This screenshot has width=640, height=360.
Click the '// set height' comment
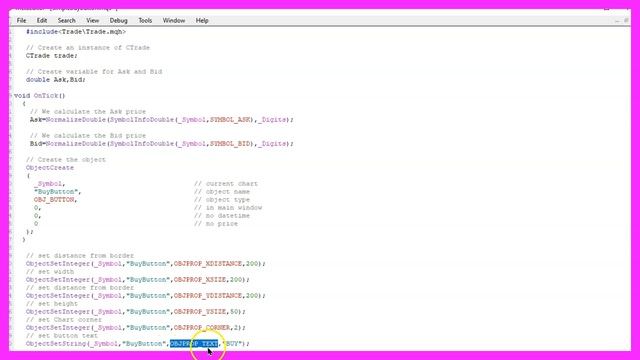click(x=51, y=304)
